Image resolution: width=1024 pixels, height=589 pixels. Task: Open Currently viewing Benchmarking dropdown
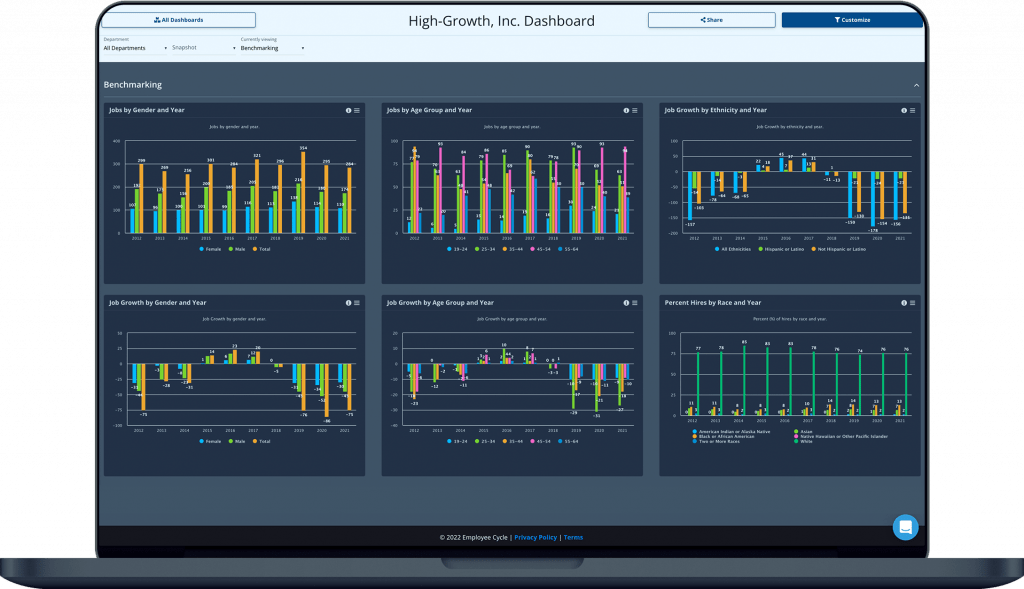click(x=272, y=48)
